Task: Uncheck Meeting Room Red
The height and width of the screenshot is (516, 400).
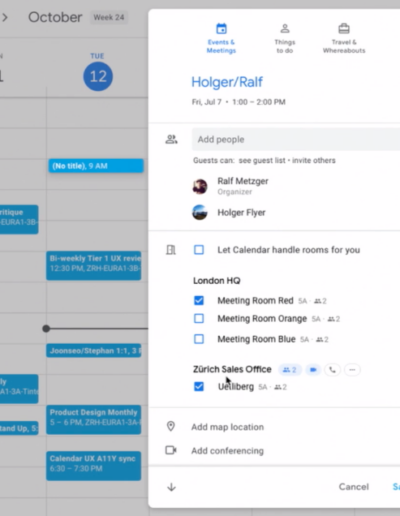Action: (x=199, y=300)
